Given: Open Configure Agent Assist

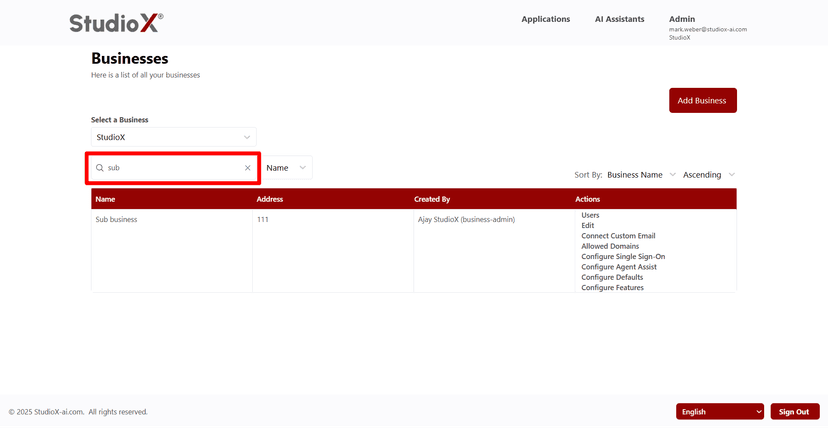Looking at the screenshot, I should (620, 267).
